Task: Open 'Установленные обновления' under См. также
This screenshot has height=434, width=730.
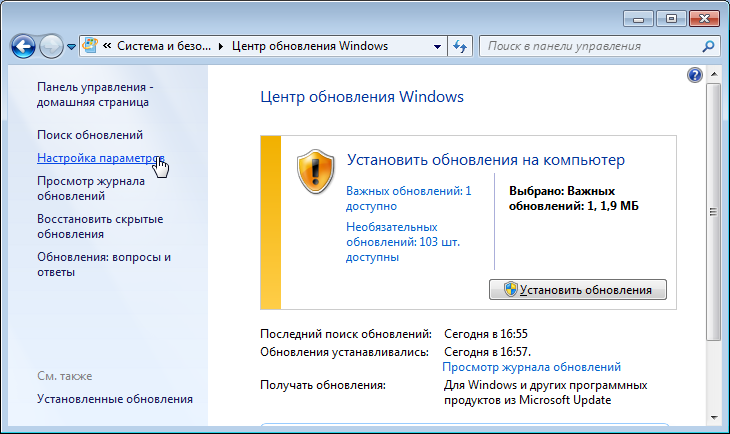Action: point(115,399)
